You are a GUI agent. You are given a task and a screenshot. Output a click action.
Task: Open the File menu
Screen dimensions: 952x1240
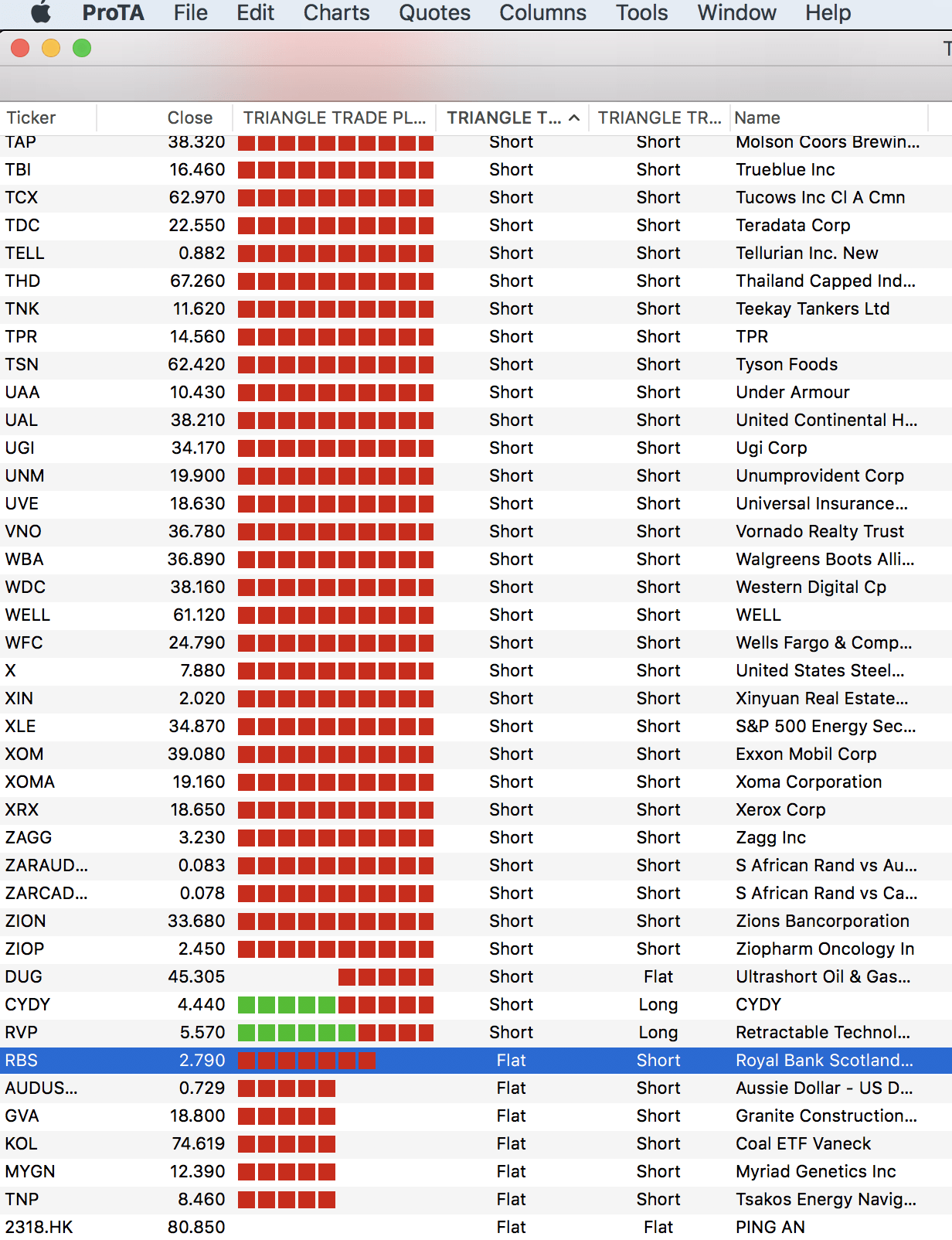(x=190, y=12)
